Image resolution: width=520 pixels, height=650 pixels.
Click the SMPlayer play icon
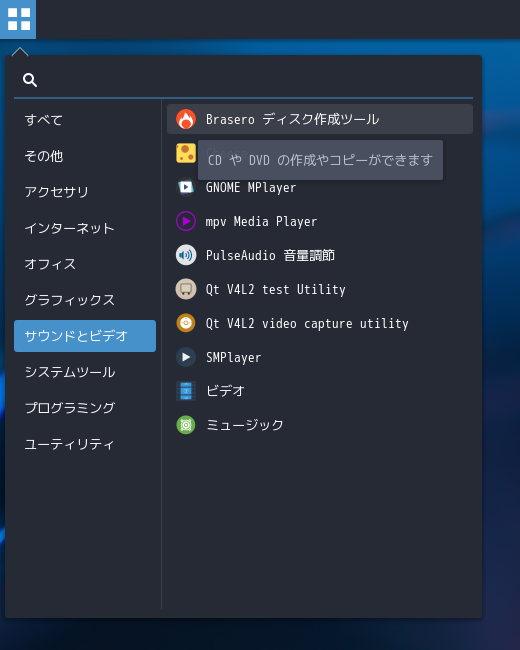click(x=186, y=357)
